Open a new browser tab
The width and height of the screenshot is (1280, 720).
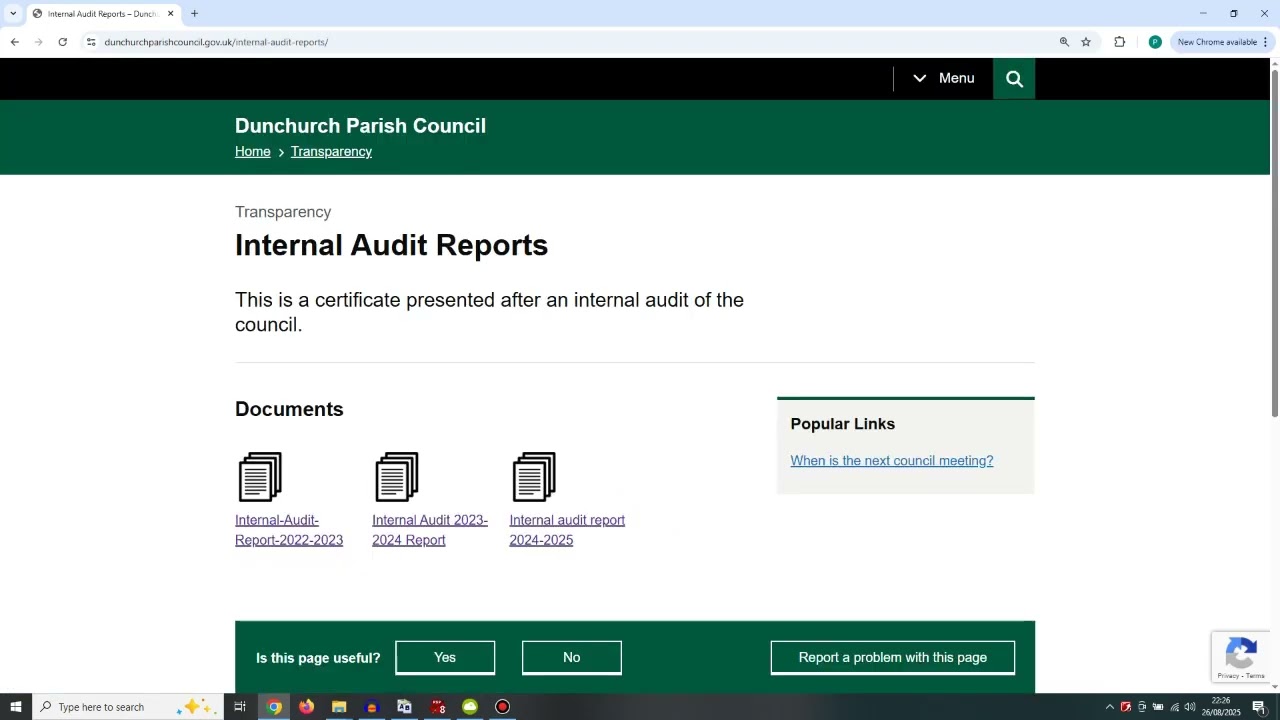pos(194,14)
